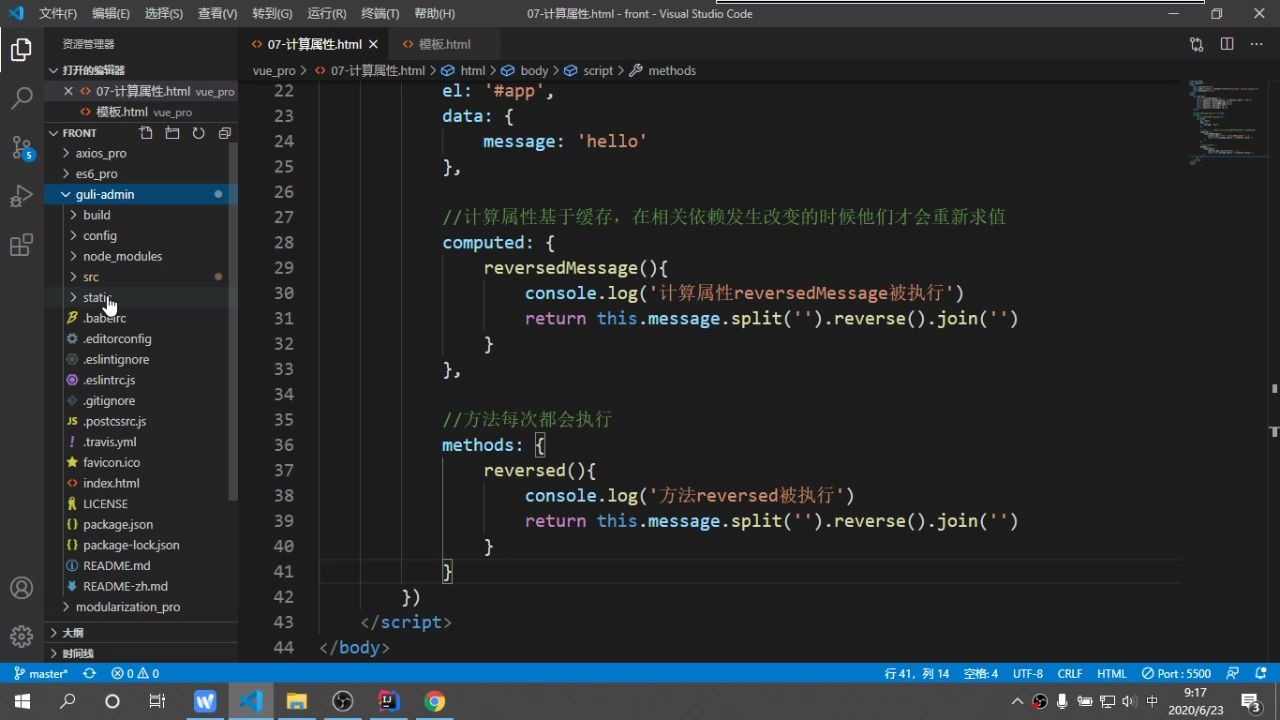
Task: Synchronize changes in status bar
Action: (89, 674)
